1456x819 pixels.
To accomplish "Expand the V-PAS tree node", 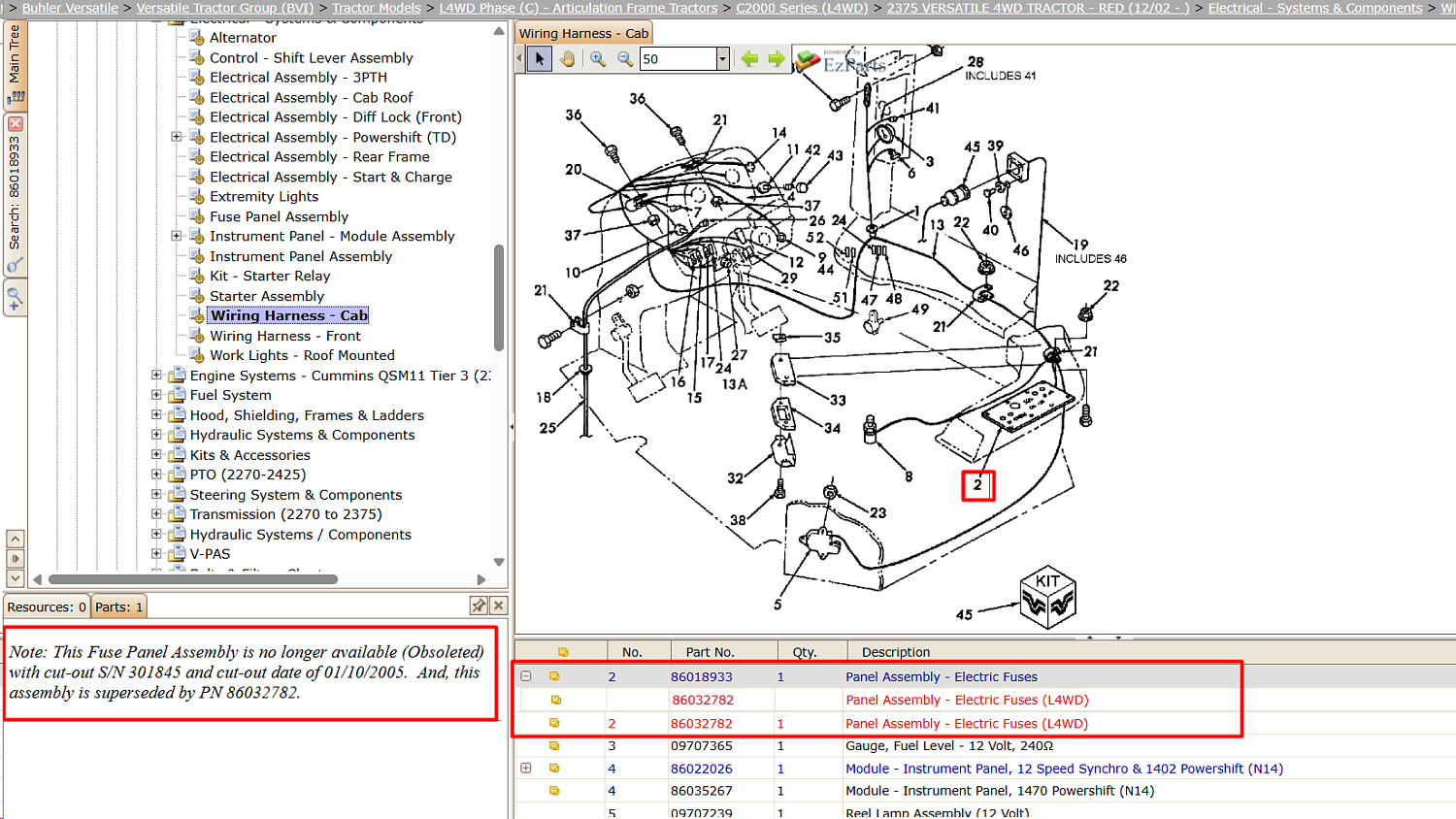I will tap(156, 554).
